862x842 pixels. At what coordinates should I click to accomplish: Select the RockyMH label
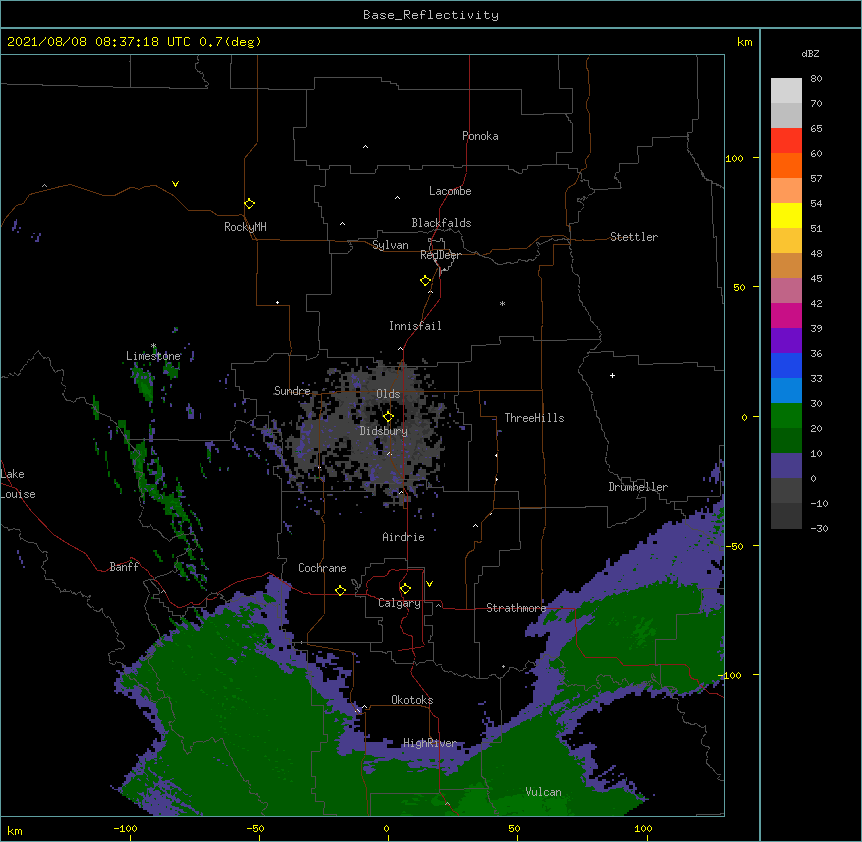click(245, 227)
